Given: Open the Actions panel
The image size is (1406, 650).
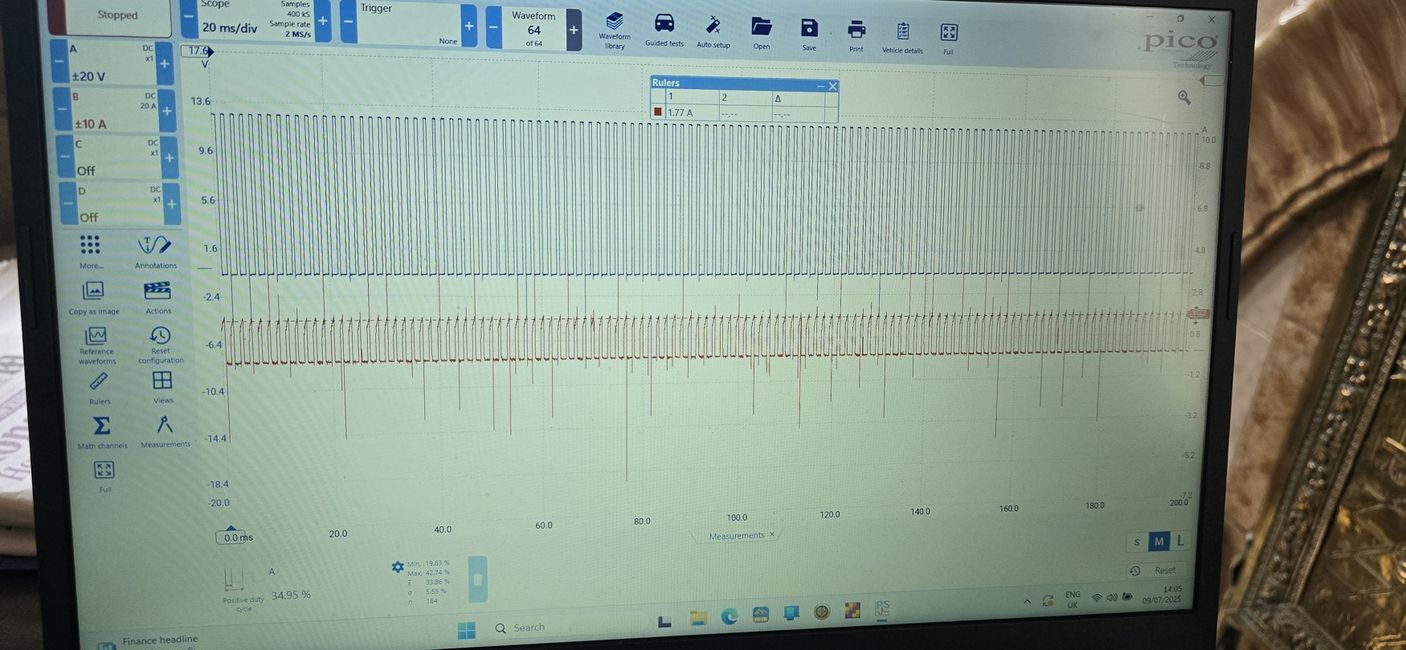Looking at the screenshot, I should pos(158,297).
